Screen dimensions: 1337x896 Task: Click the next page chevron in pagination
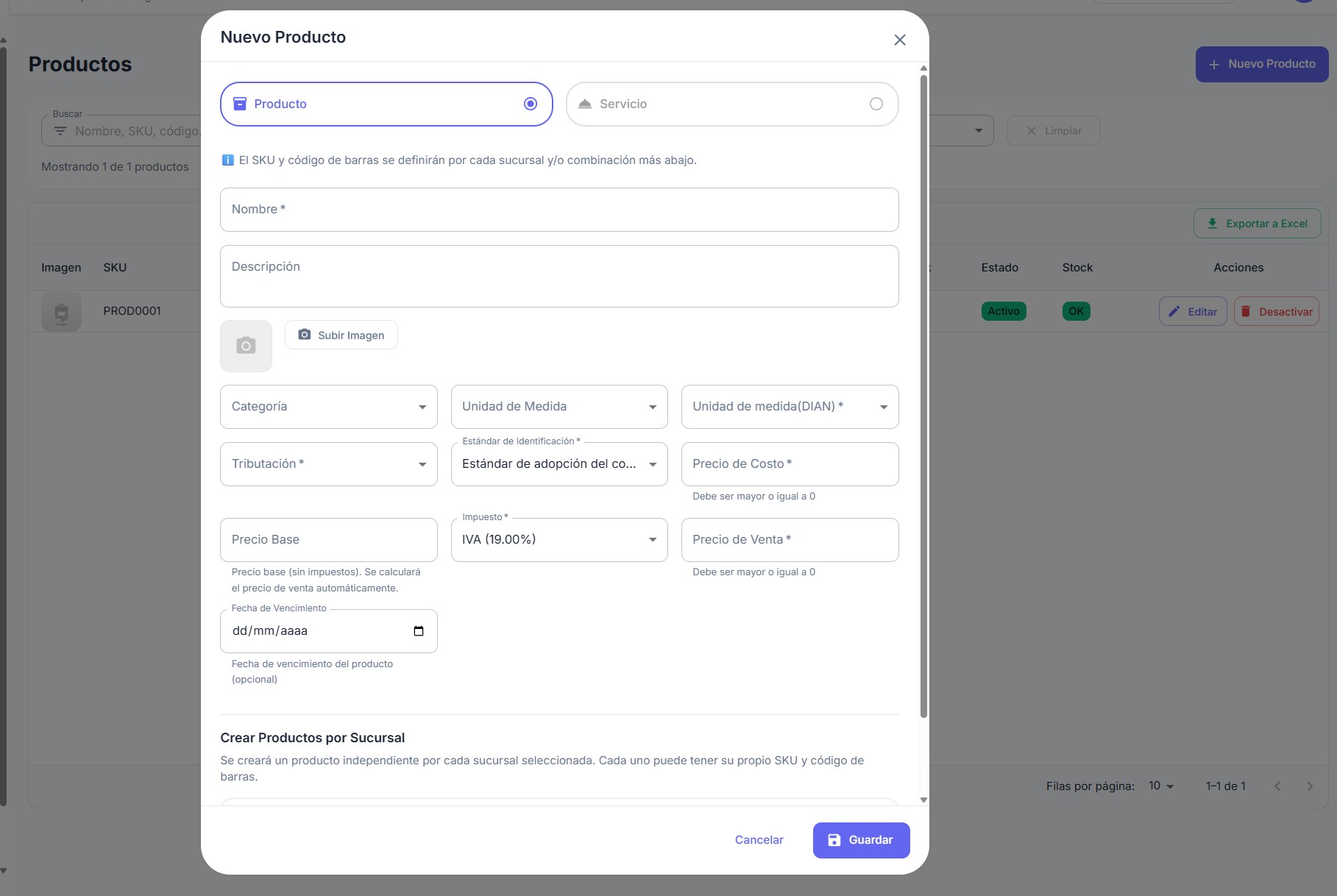pos(1311,786)
